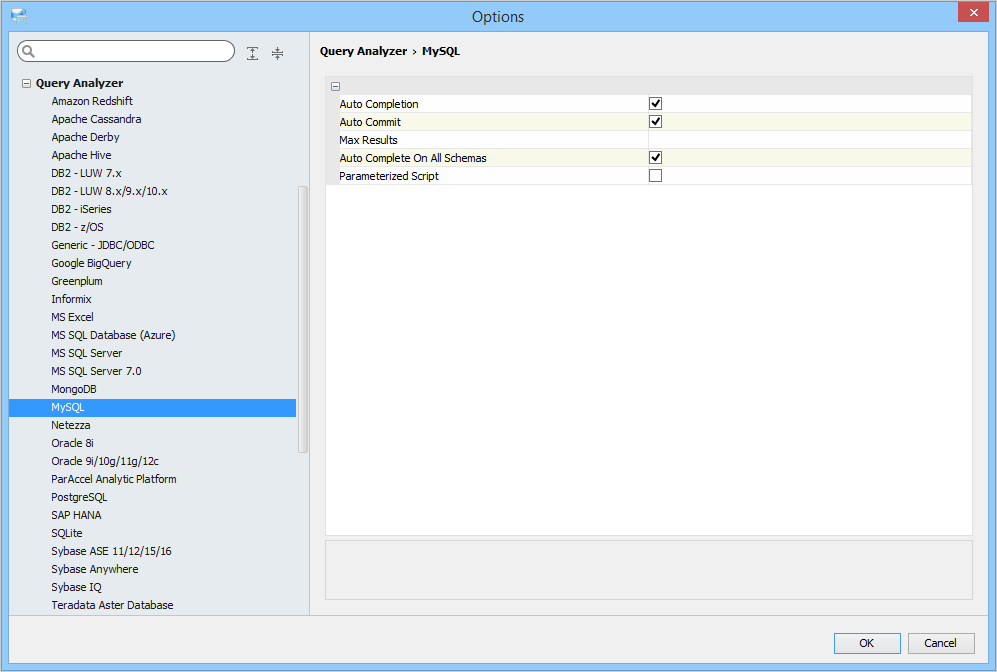
Task: Collapse the property group in settings grid
Action: coord(335,86)
